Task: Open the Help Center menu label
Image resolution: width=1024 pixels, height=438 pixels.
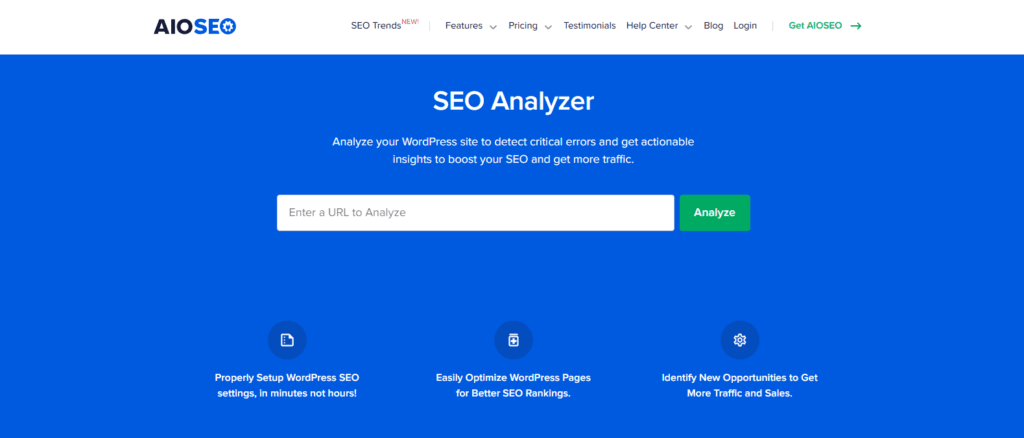Action: pos(652,26)
